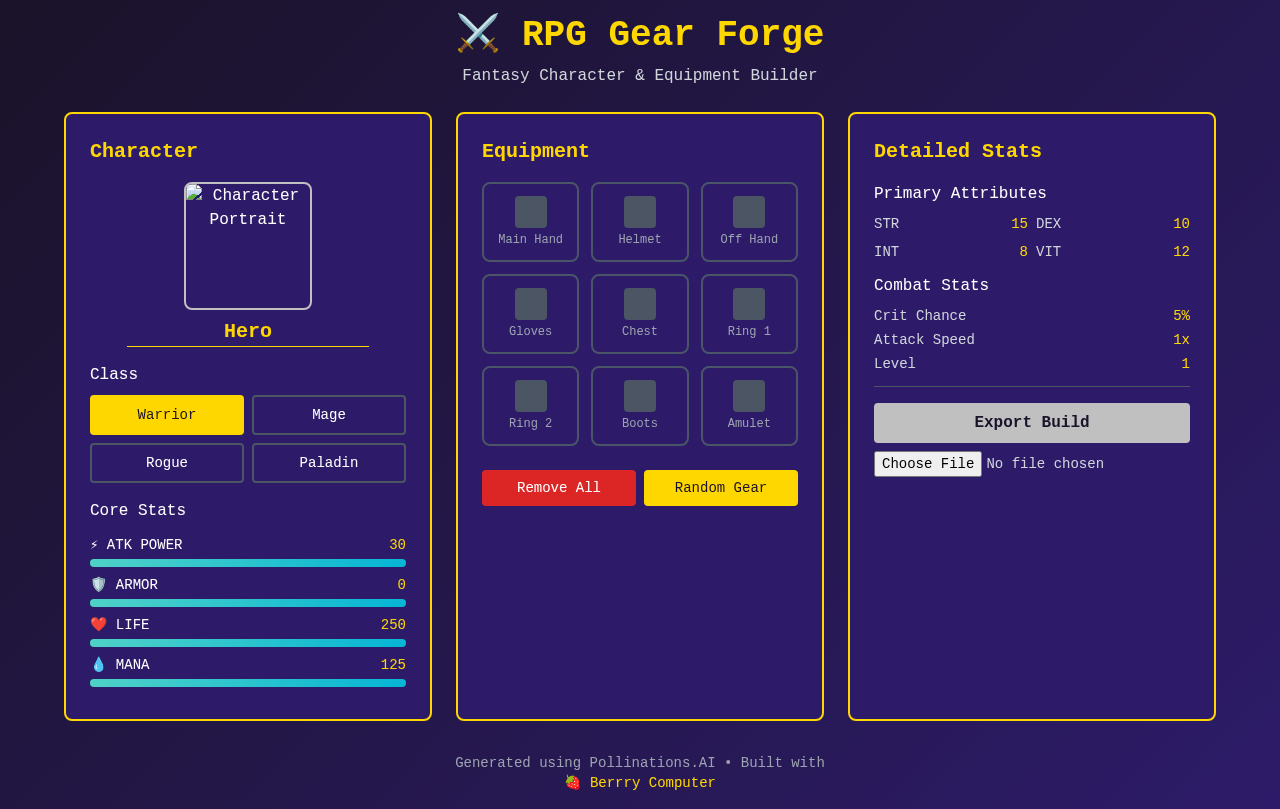Image resolution: width=1280 pixels, height=809 pixels.
Task: Open the Helmet equipment slot
Action: [x=640, y=222]
